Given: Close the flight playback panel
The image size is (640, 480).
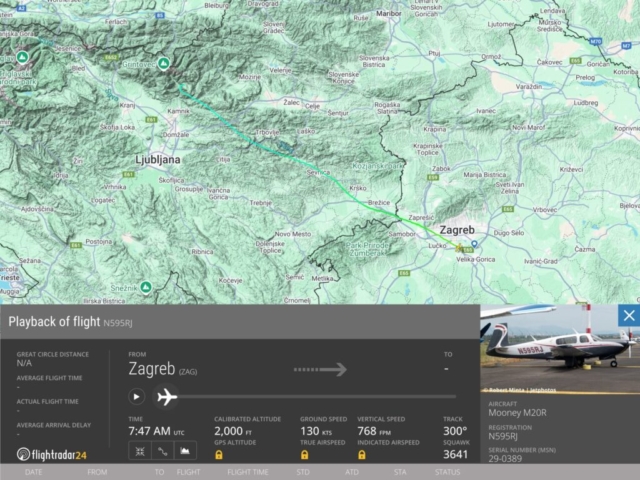Looking at the screenshot, I should point(629,316).
